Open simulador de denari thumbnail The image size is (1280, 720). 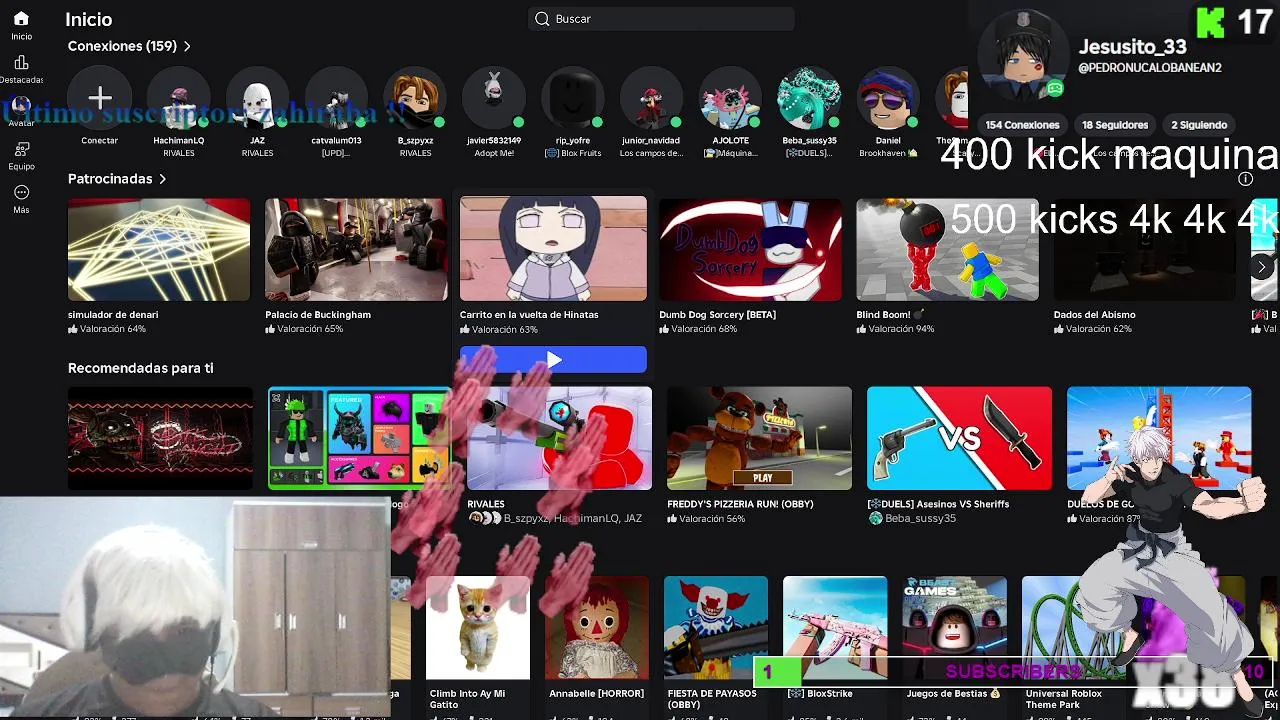click(x=159, y=249)
